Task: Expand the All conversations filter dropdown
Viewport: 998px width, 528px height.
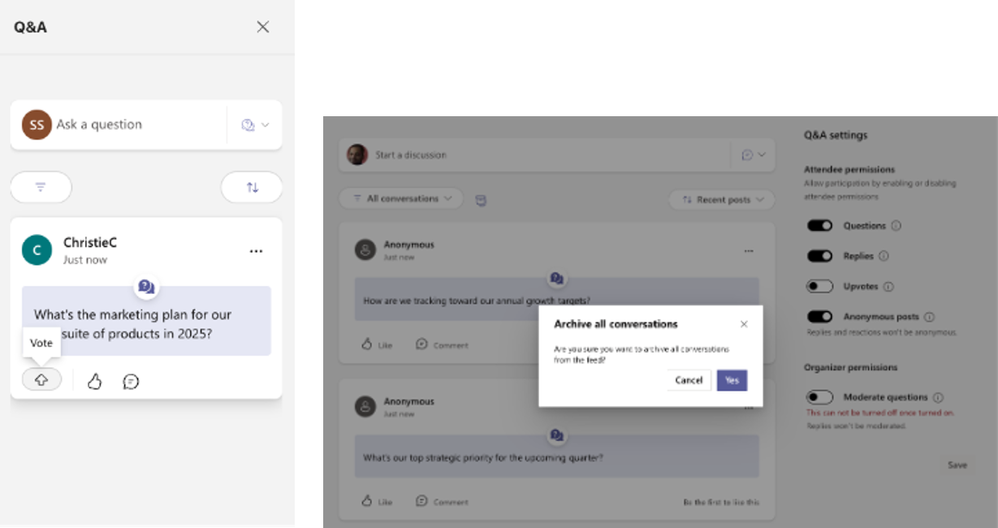Action: pos(401,199)
